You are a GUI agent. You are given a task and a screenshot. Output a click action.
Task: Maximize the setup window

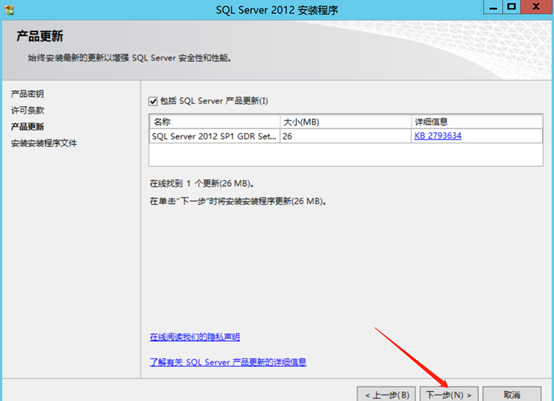pos(511,7)
